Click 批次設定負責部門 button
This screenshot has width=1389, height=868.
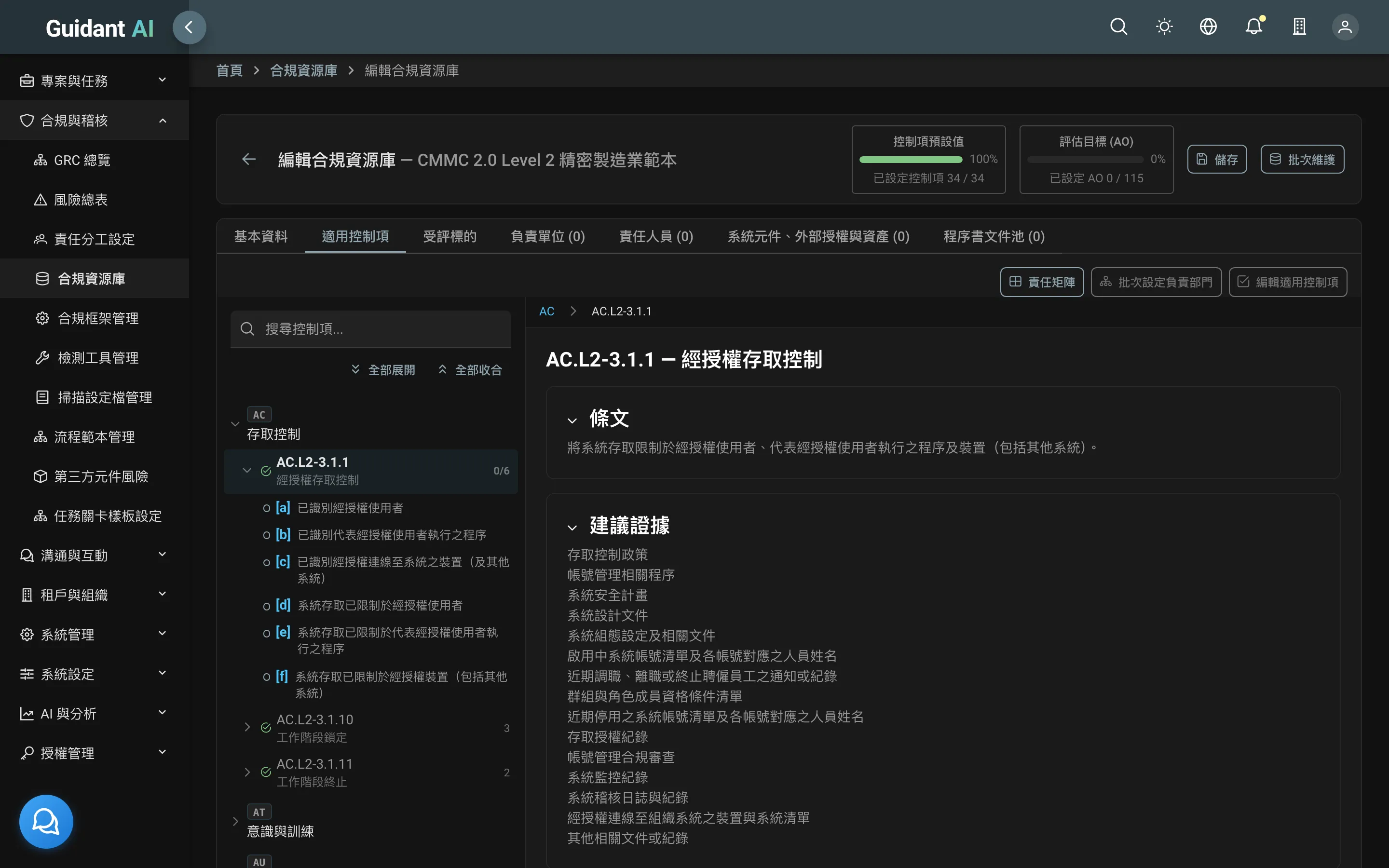pyautogui.click(x=1156, y=282)
